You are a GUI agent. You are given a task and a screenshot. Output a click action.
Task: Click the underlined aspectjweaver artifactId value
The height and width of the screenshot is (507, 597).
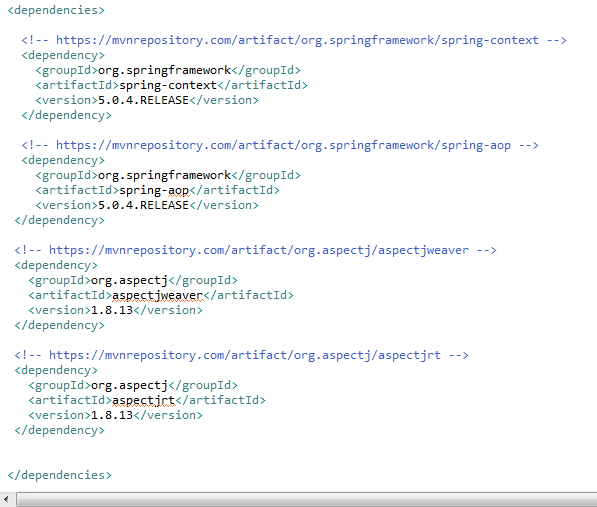pos(158,295)
